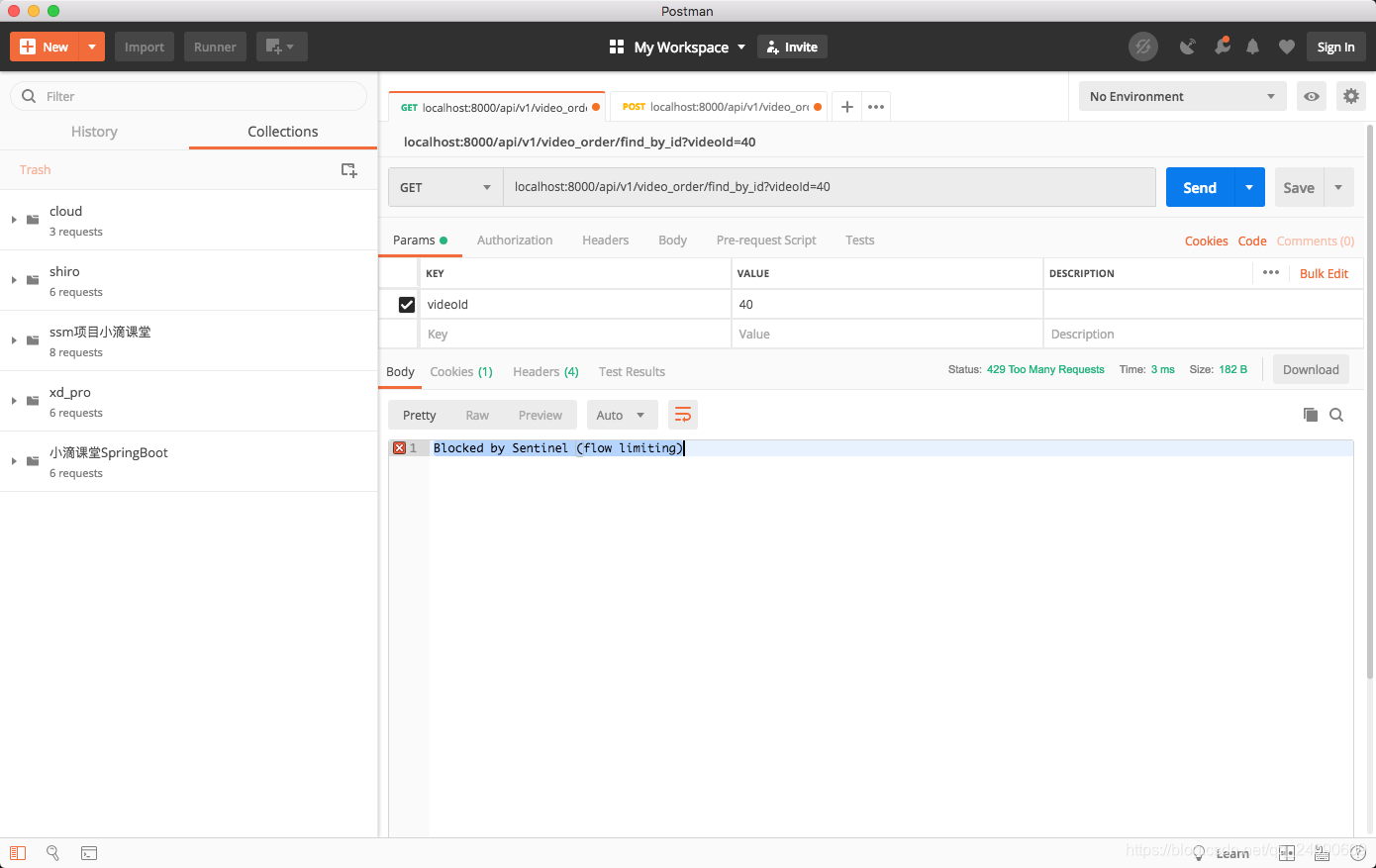The width and height of the screenshot is (1376, 868).
Task: Open the New button dropdown arrow
Action: [92, 47]
